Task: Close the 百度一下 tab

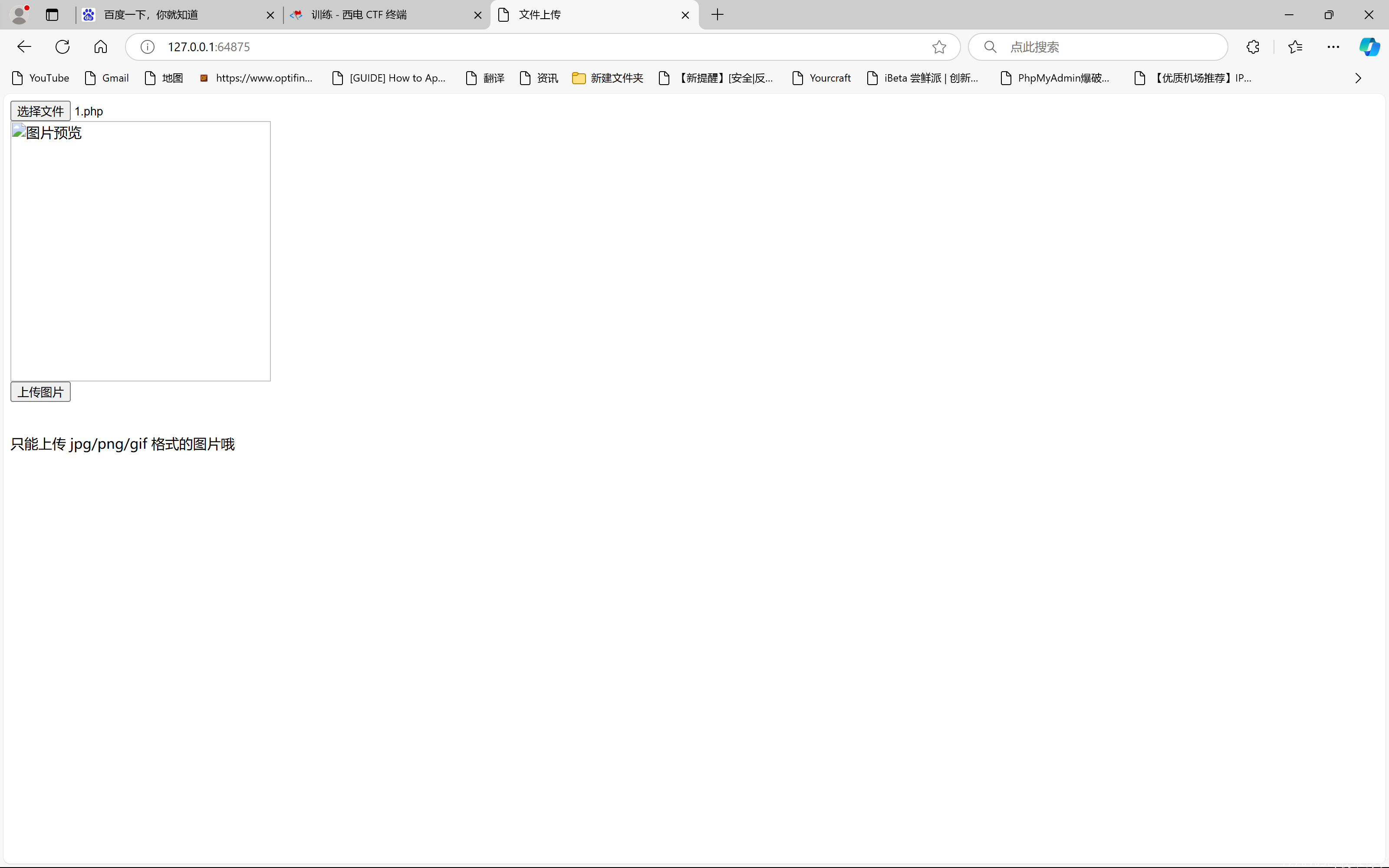Action: [x=270, y=16]
